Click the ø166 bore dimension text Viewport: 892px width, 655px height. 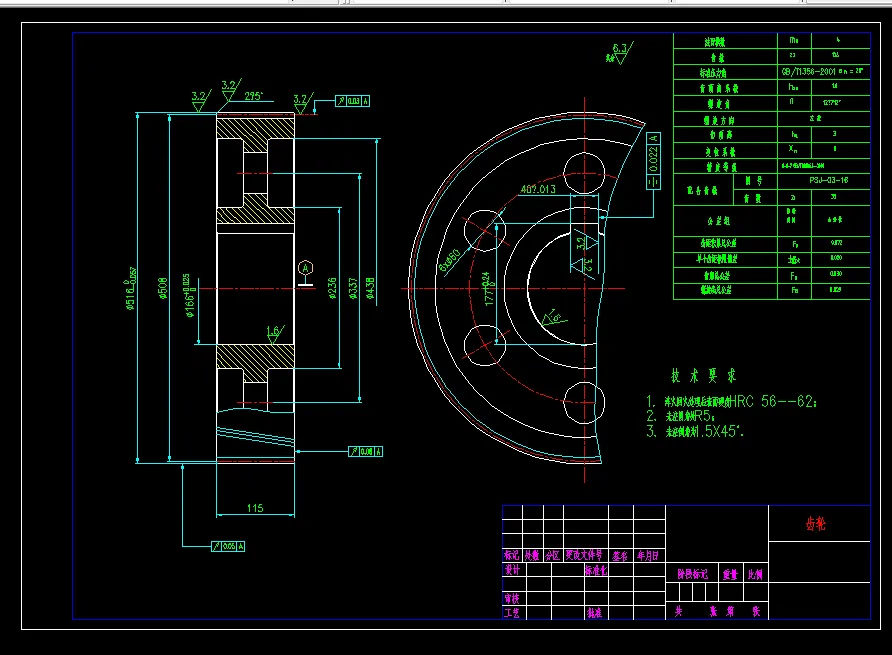[189, 295]
